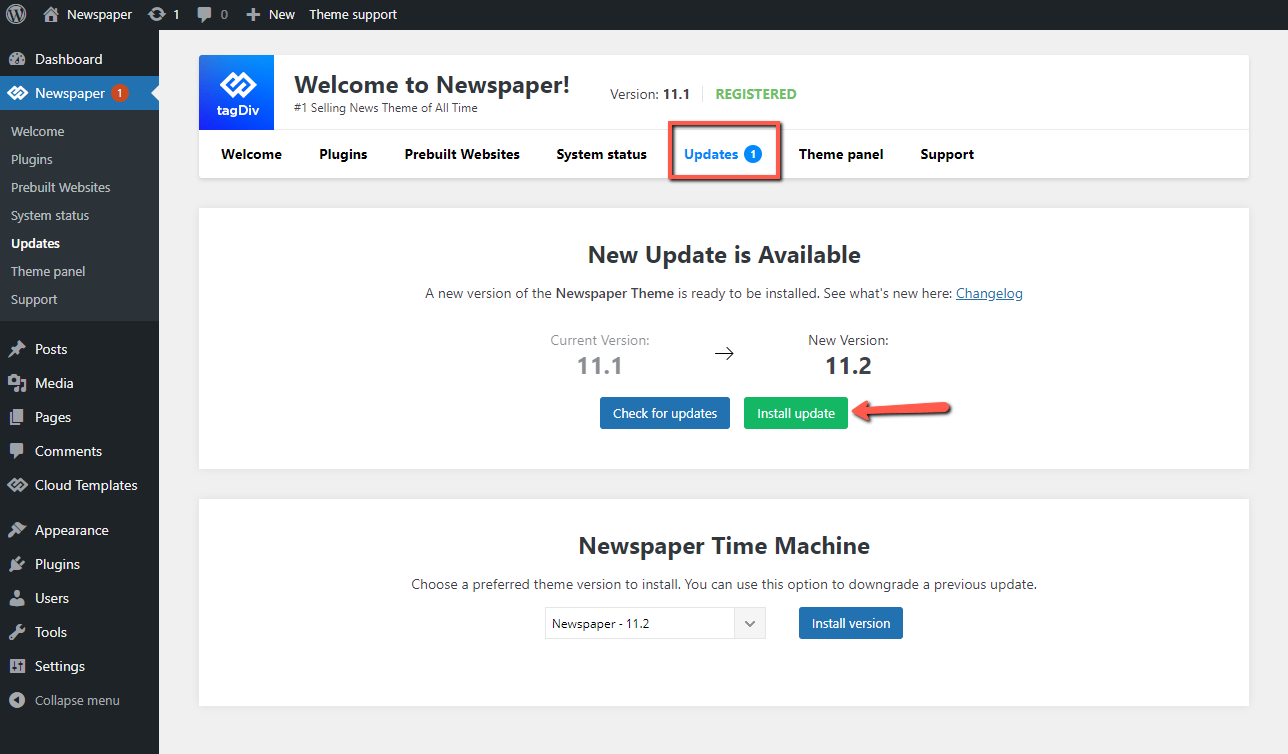Open Support in sidebar submenu

(x=34, y=299)
